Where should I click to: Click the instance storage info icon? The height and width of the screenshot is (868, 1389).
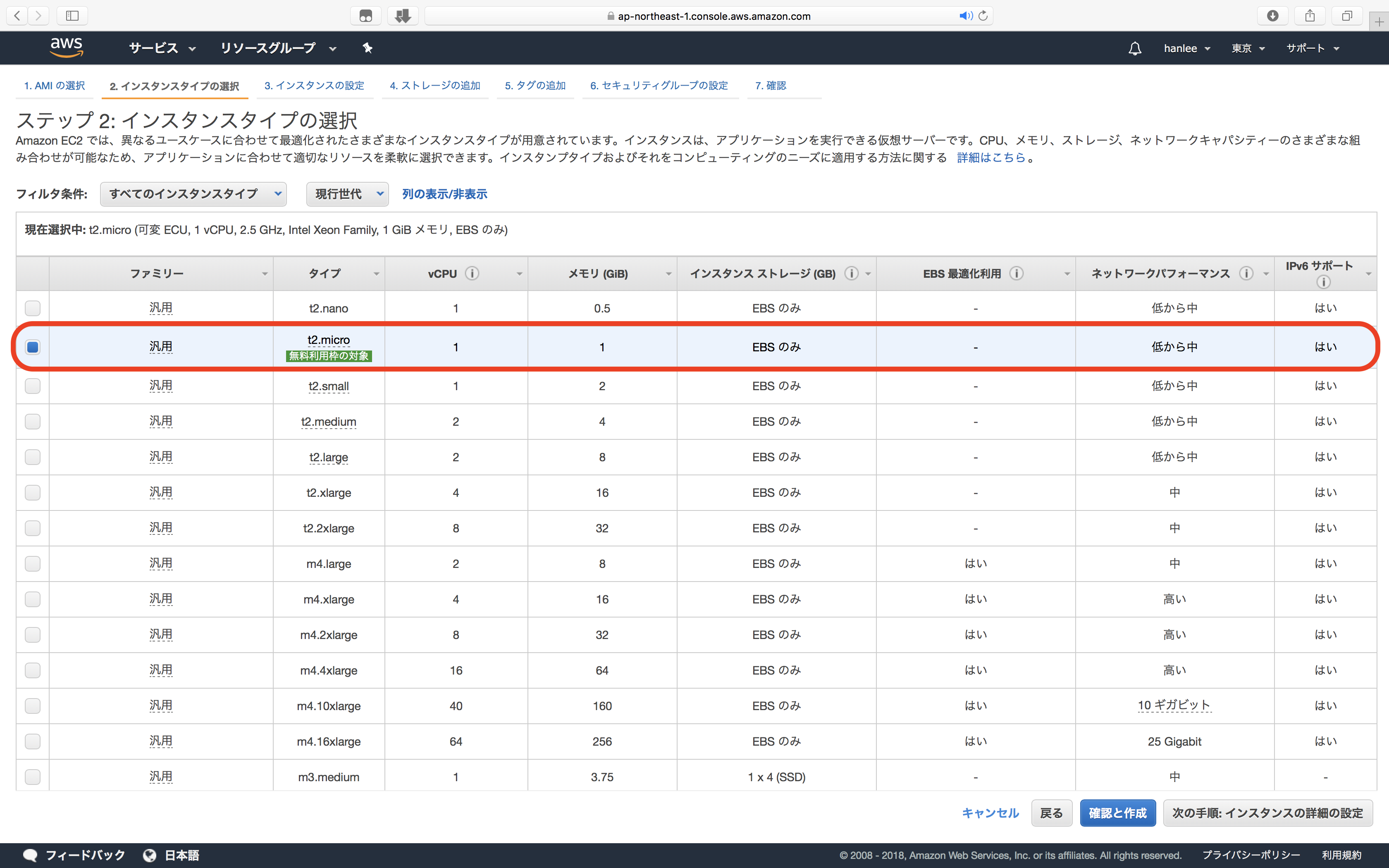(851, 273)
